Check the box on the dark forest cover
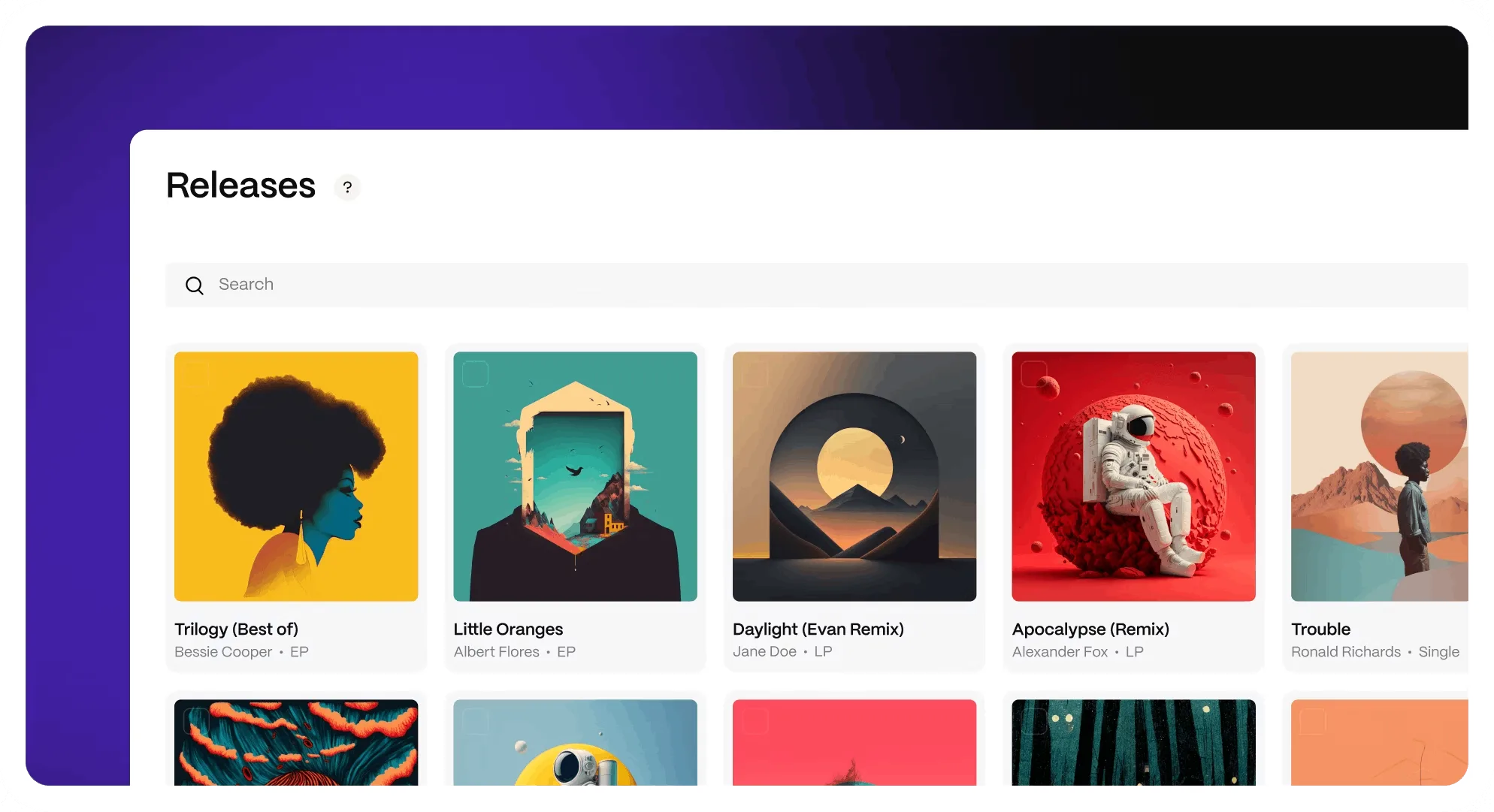This screenshot has width=1494, height=812. tap(1034, 722)
